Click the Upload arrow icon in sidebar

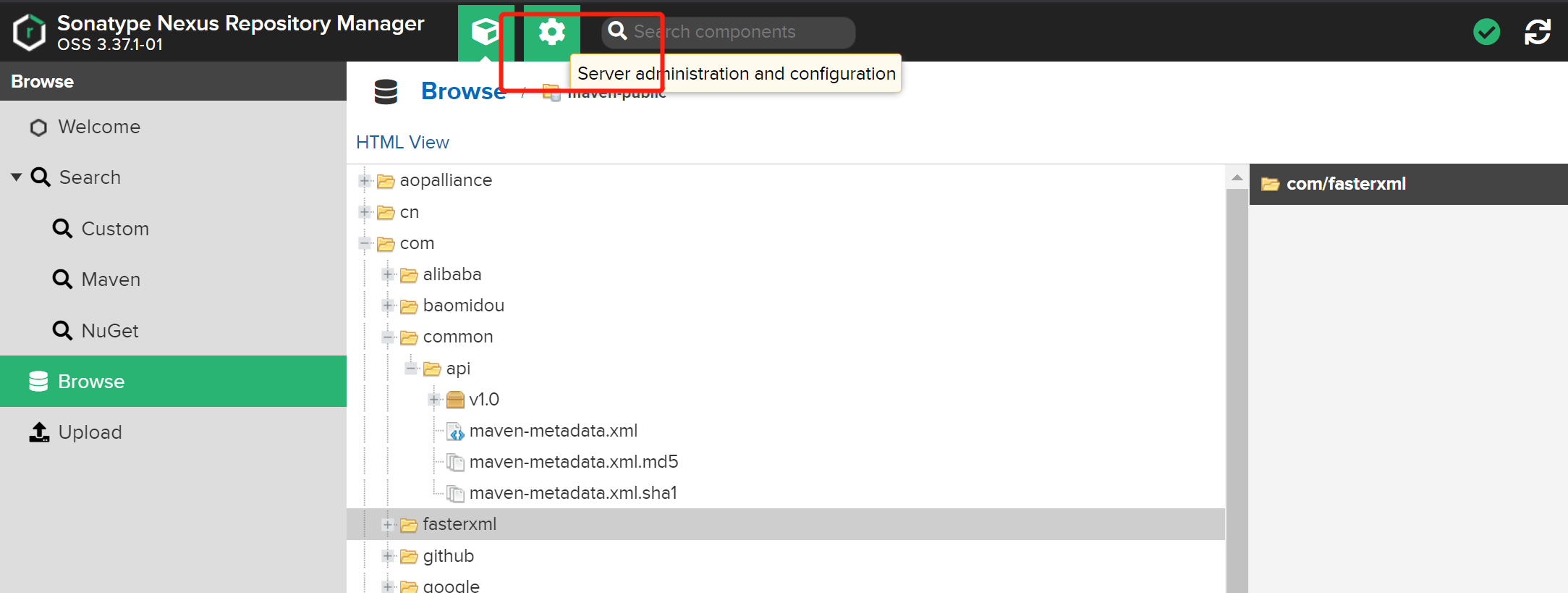coord(39,432)
